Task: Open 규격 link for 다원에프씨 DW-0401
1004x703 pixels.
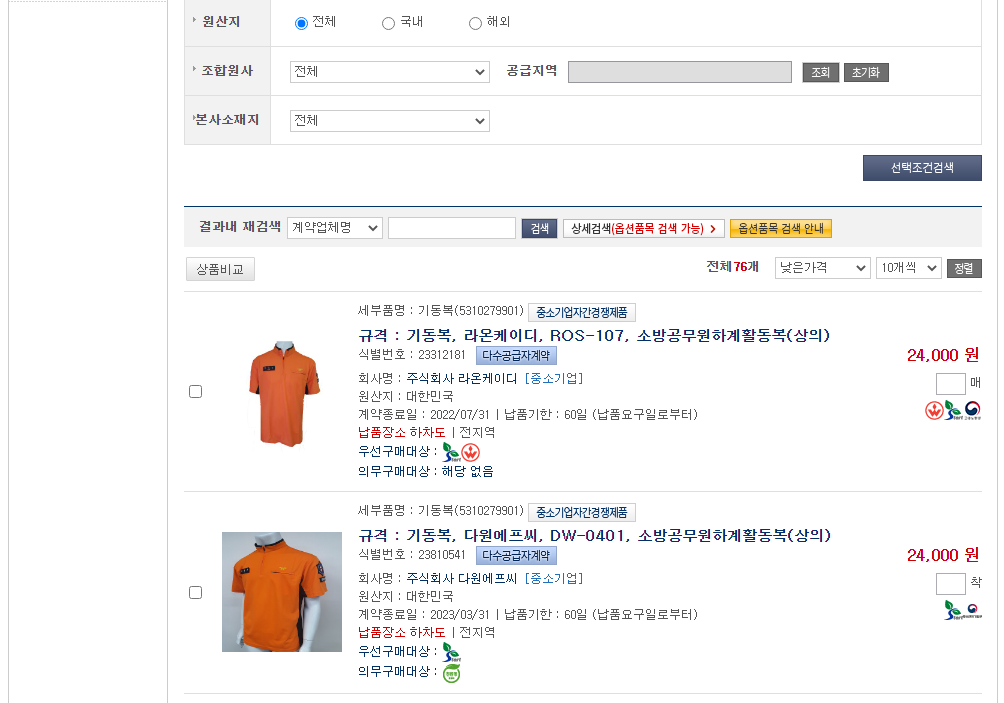Action: [x=594, y=535]
